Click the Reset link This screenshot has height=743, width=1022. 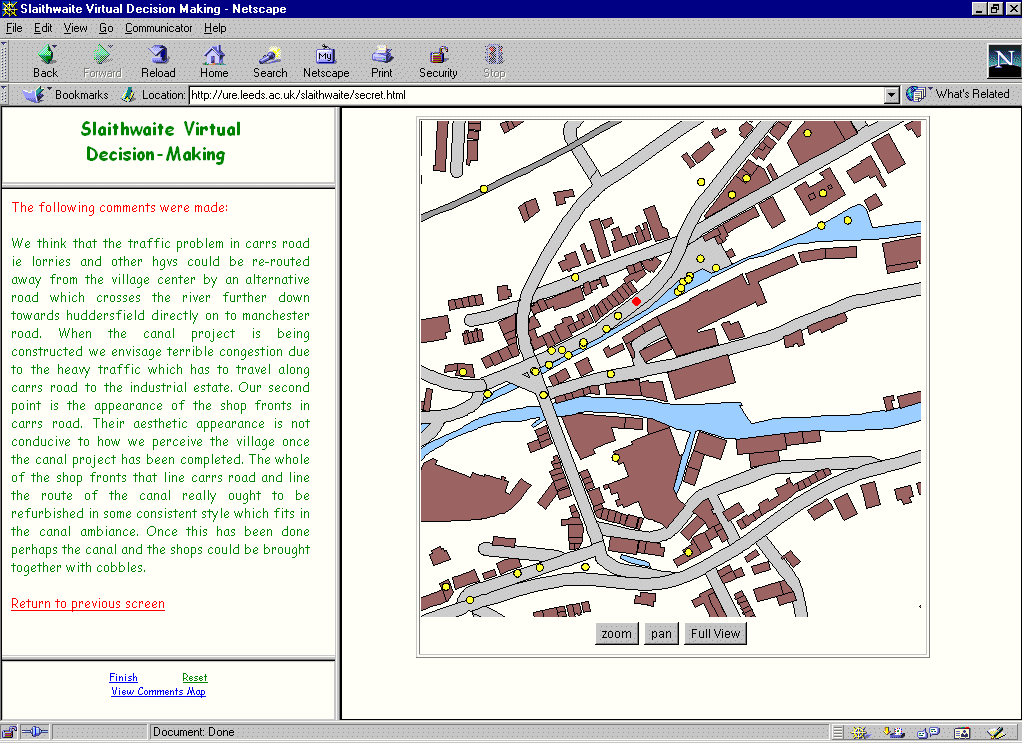195,678
